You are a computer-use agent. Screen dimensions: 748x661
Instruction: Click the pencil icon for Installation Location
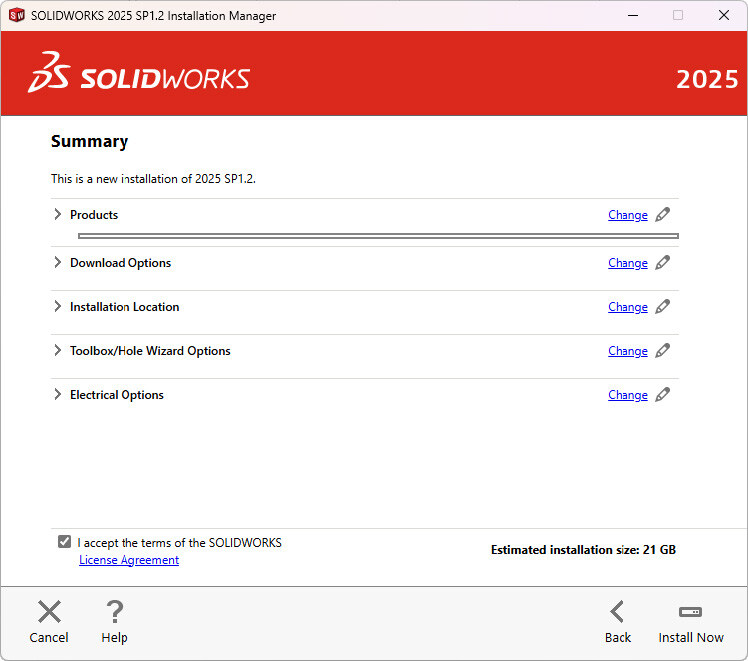(662, 307)
